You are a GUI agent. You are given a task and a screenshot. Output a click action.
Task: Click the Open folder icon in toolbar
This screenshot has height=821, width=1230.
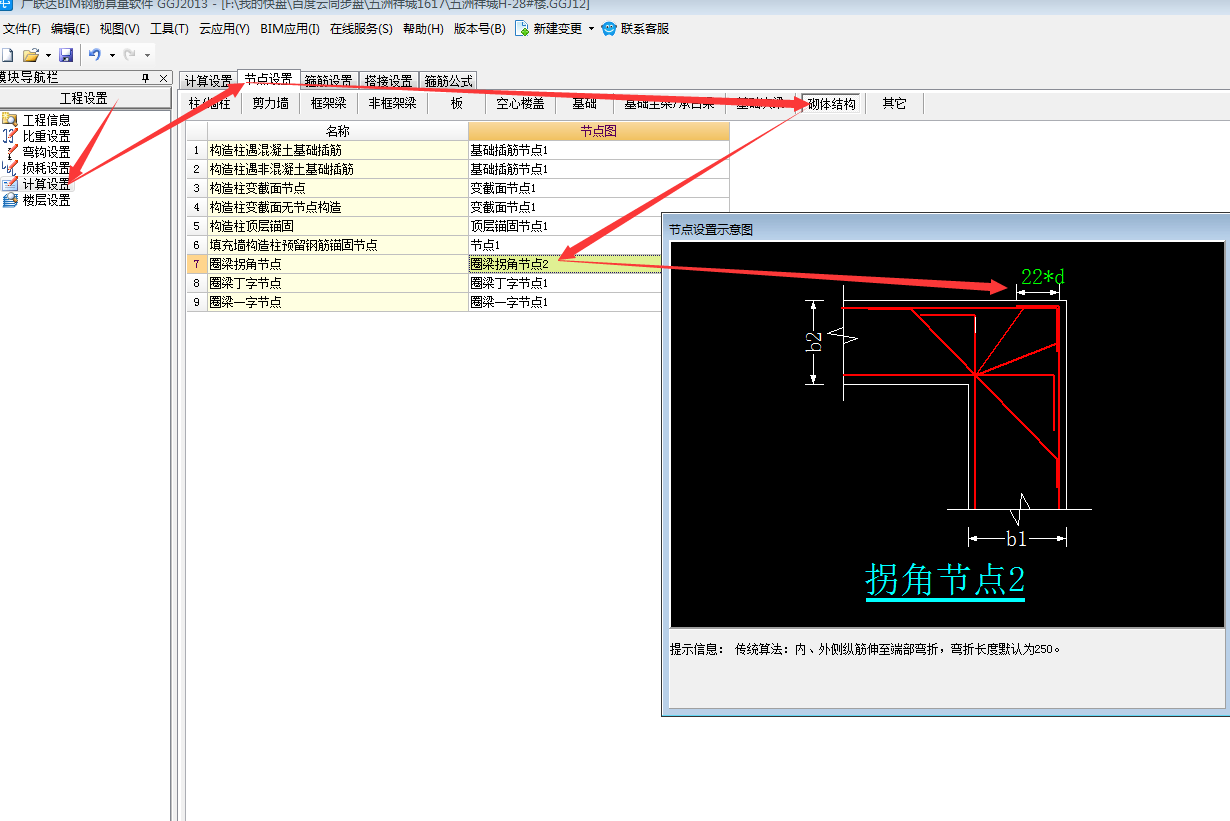tap(31, 55)
